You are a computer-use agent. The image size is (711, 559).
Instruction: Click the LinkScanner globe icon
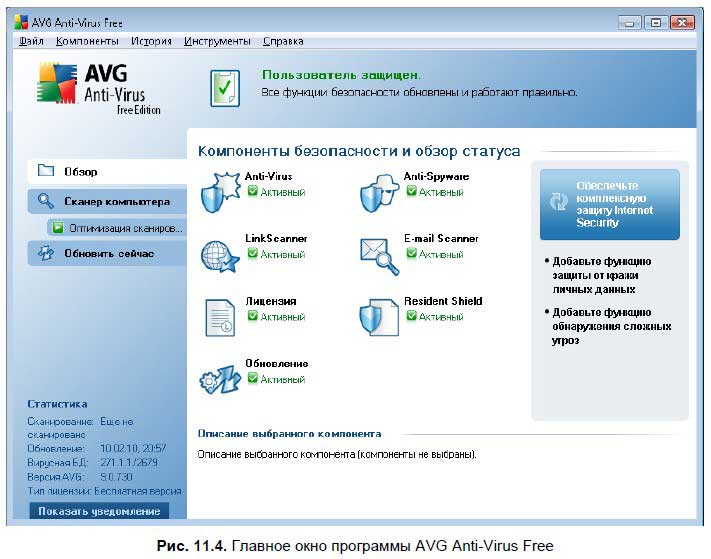pos(220,256)
